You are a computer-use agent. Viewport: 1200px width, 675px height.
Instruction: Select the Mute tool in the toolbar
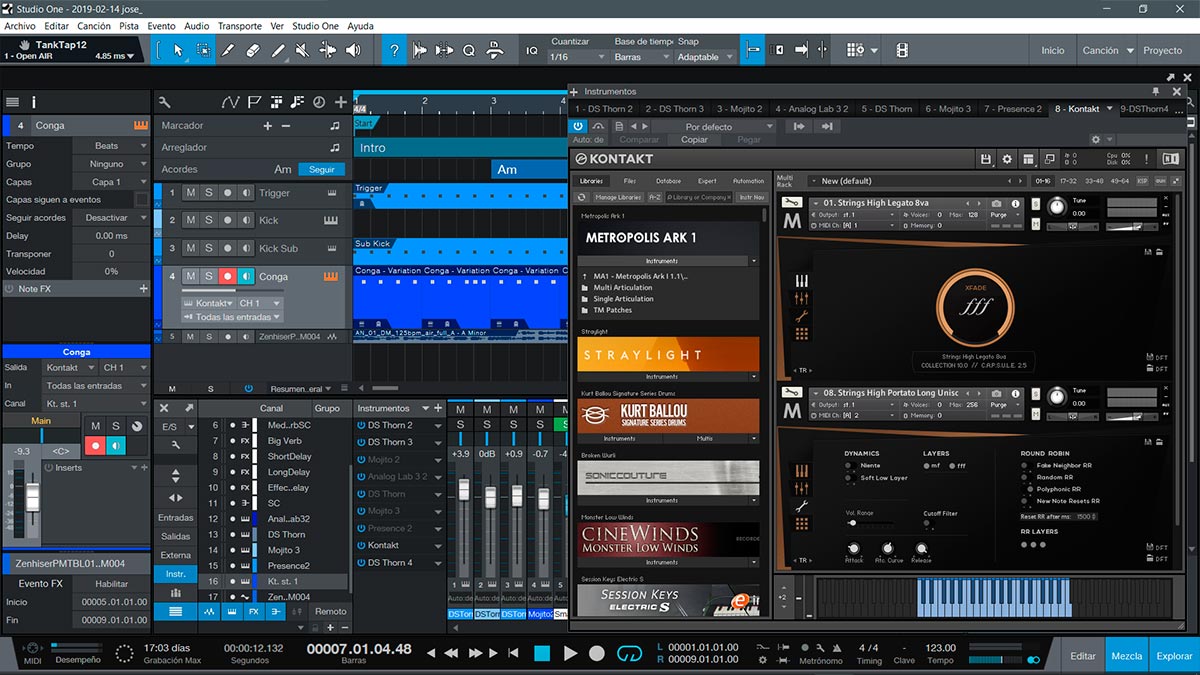302,50
